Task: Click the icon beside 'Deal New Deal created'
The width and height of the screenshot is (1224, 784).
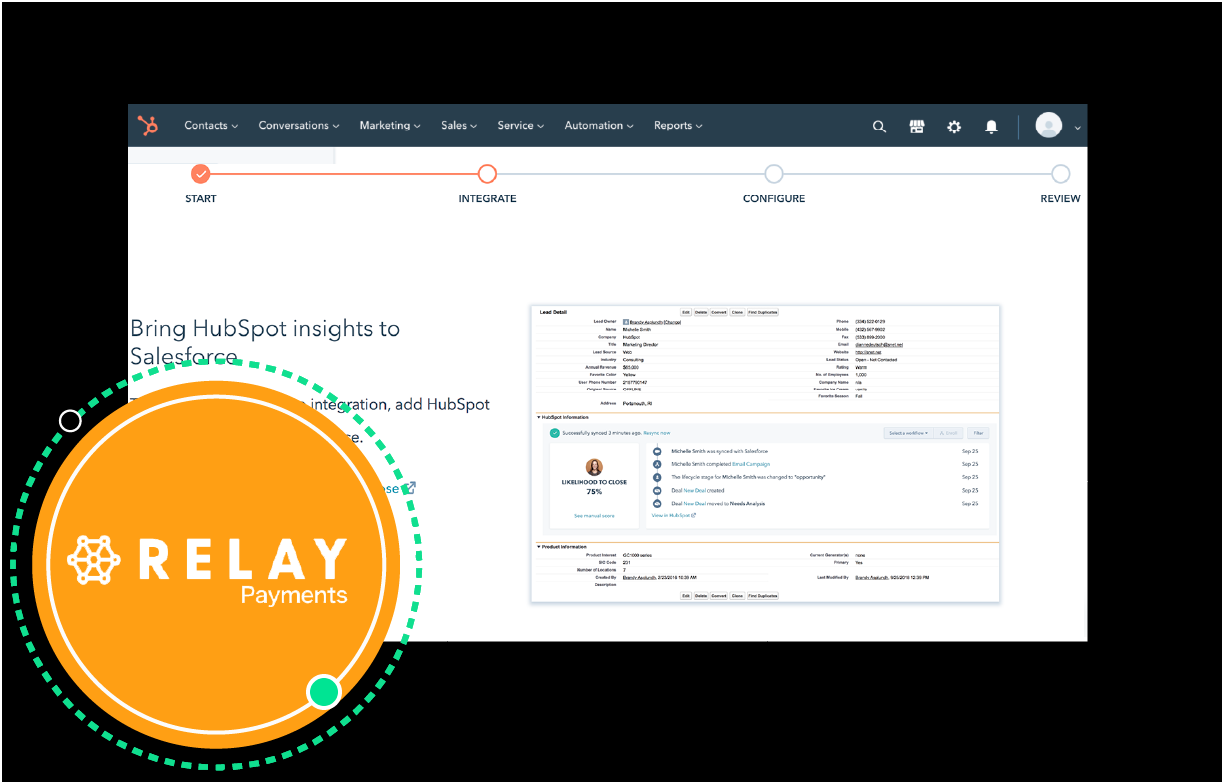Action: click(x=657, y=490)
